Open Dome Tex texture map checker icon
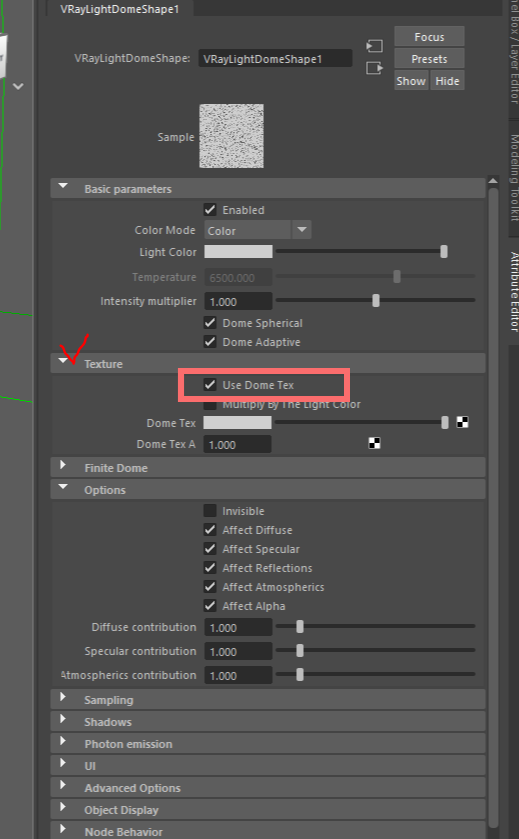Screen dimensions: 519x839 point(462,422)
